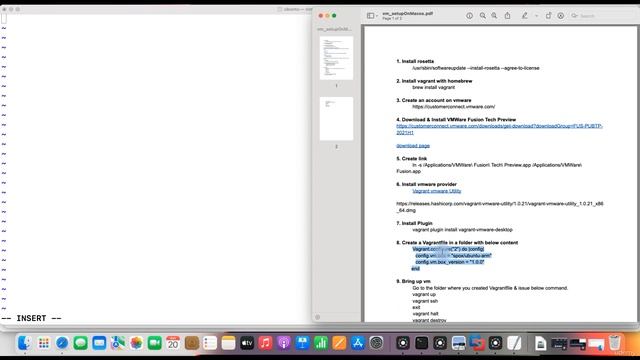Open the 'Vagrant vmware Utility' link
Screen dimensions: 640x360
pos(436,191)
